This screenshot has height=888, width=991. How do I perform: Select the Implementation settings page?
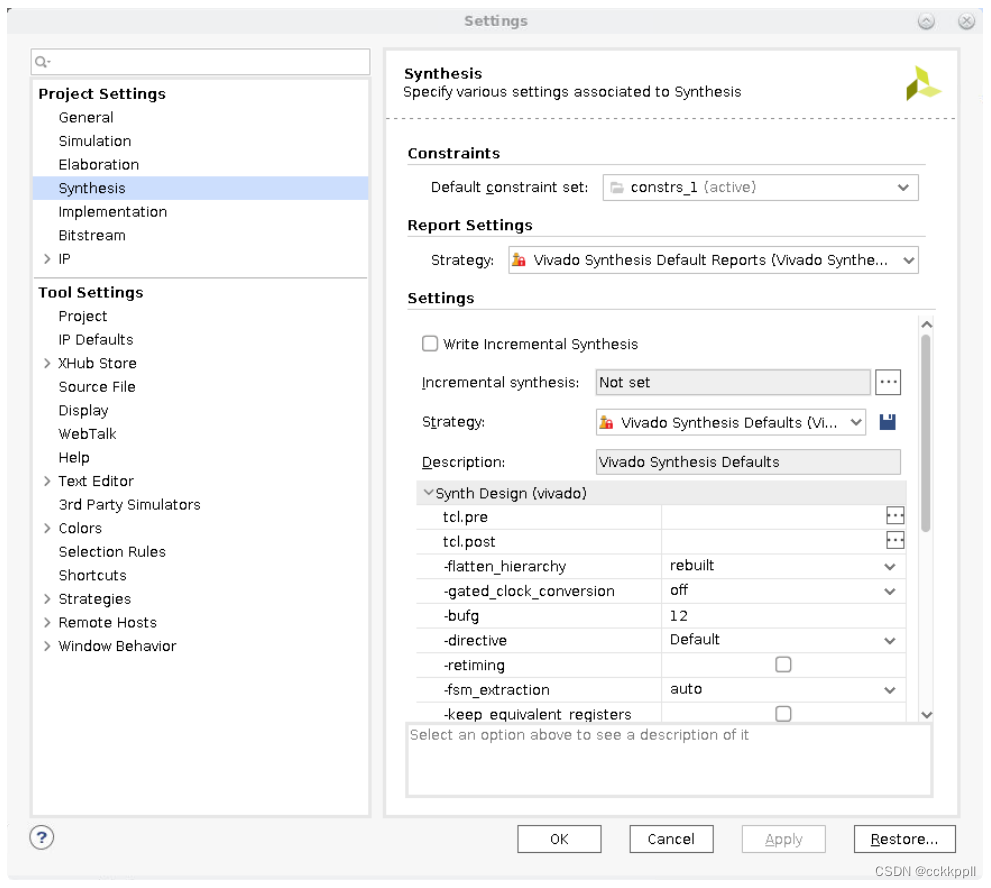pyautogui.click(x=112, y=212)
